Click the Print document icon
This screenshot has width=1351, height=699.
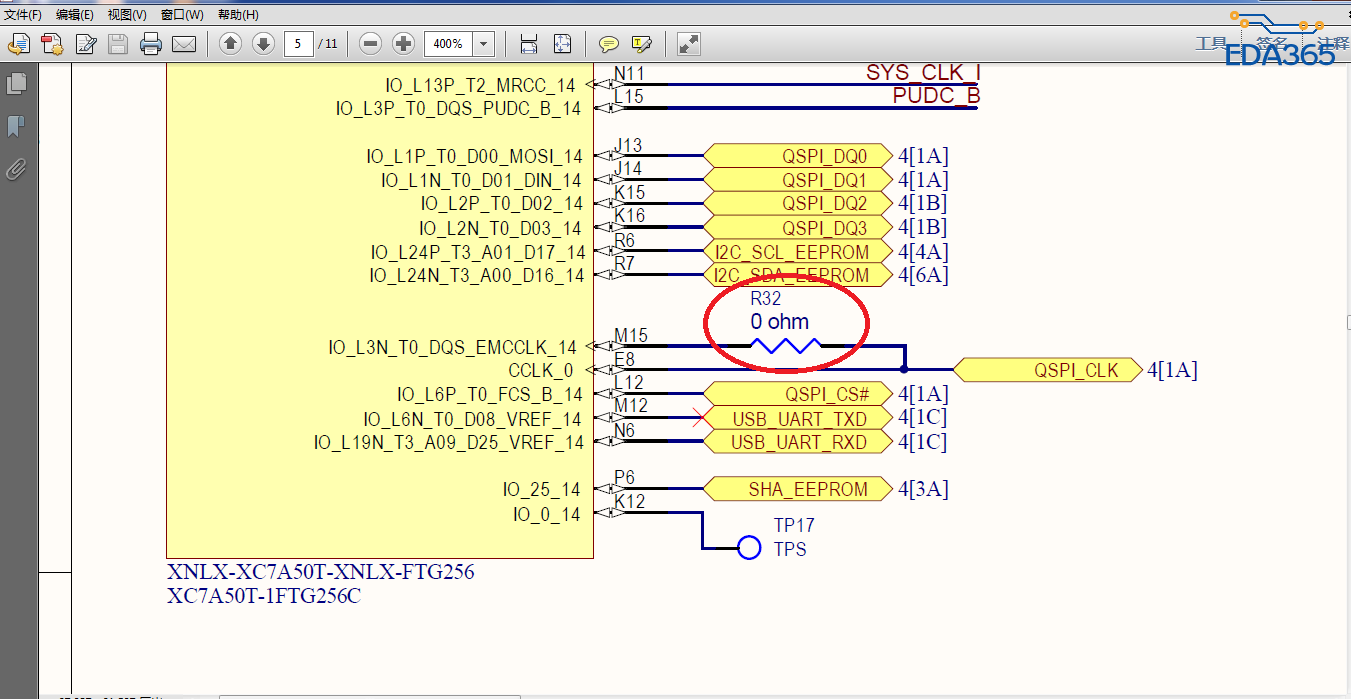pyautogui.click(x=150, y=44)
